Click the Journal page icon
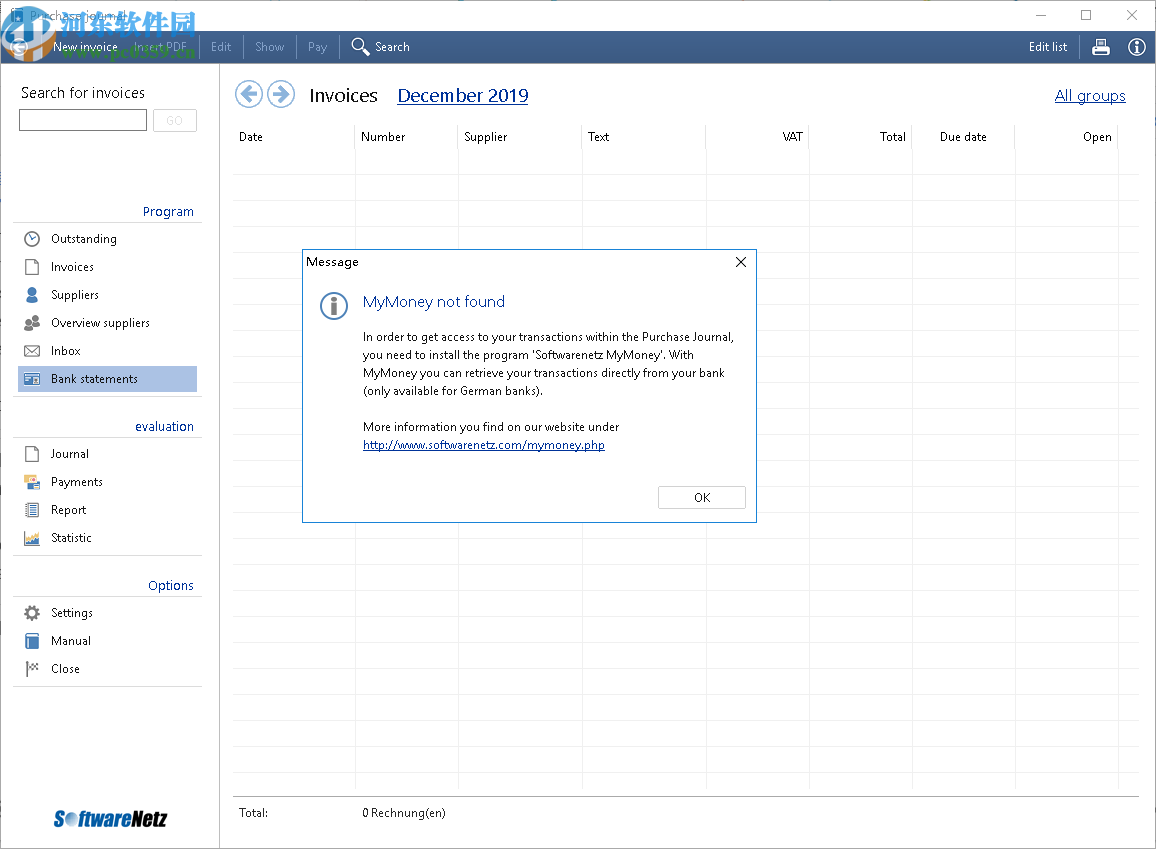Screen dimensions: 1156x849 pyautogui.click(x=32, y=454)
